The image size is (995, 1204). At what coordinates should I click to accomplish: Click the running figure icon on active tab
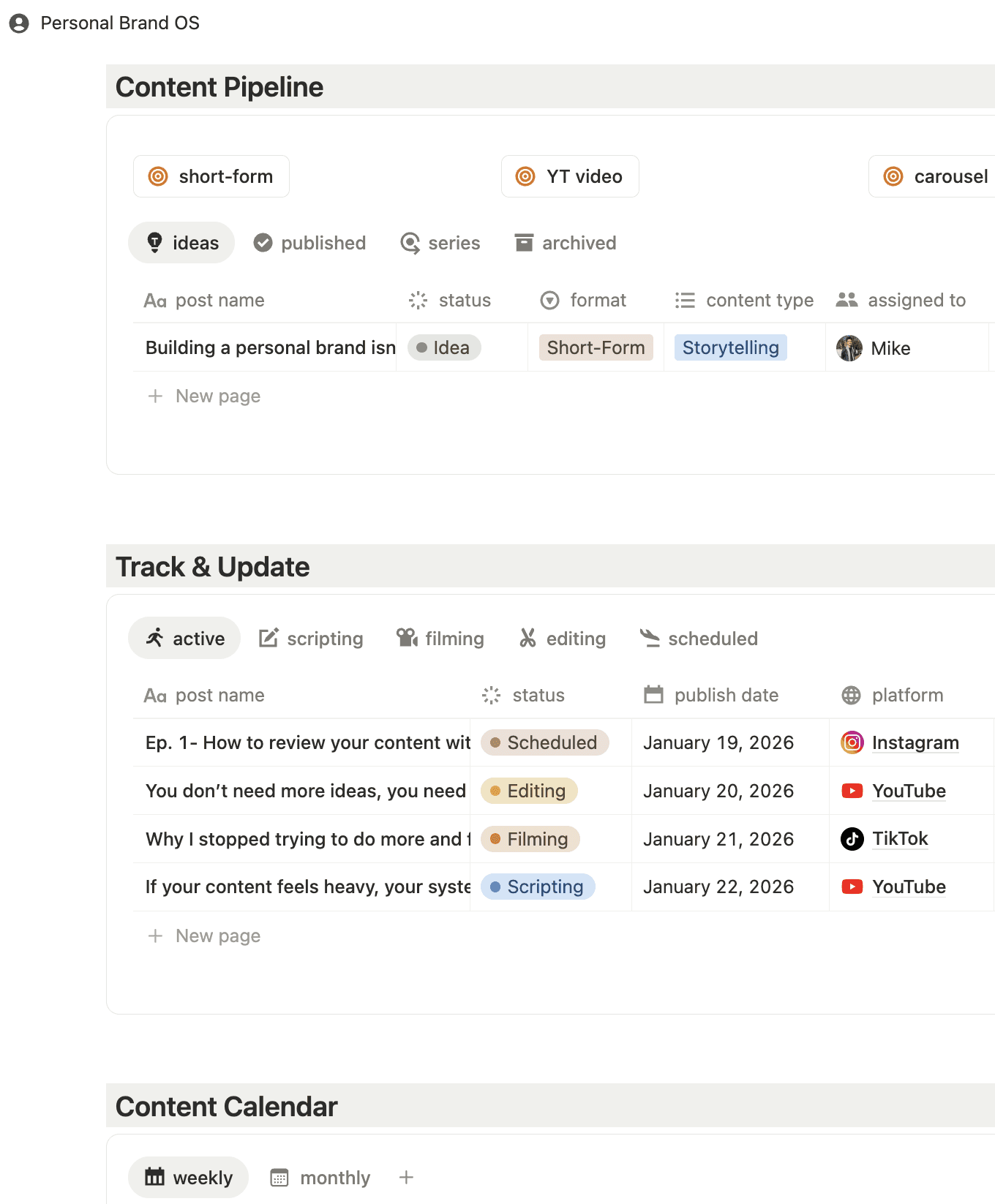[x=154, y=638]
